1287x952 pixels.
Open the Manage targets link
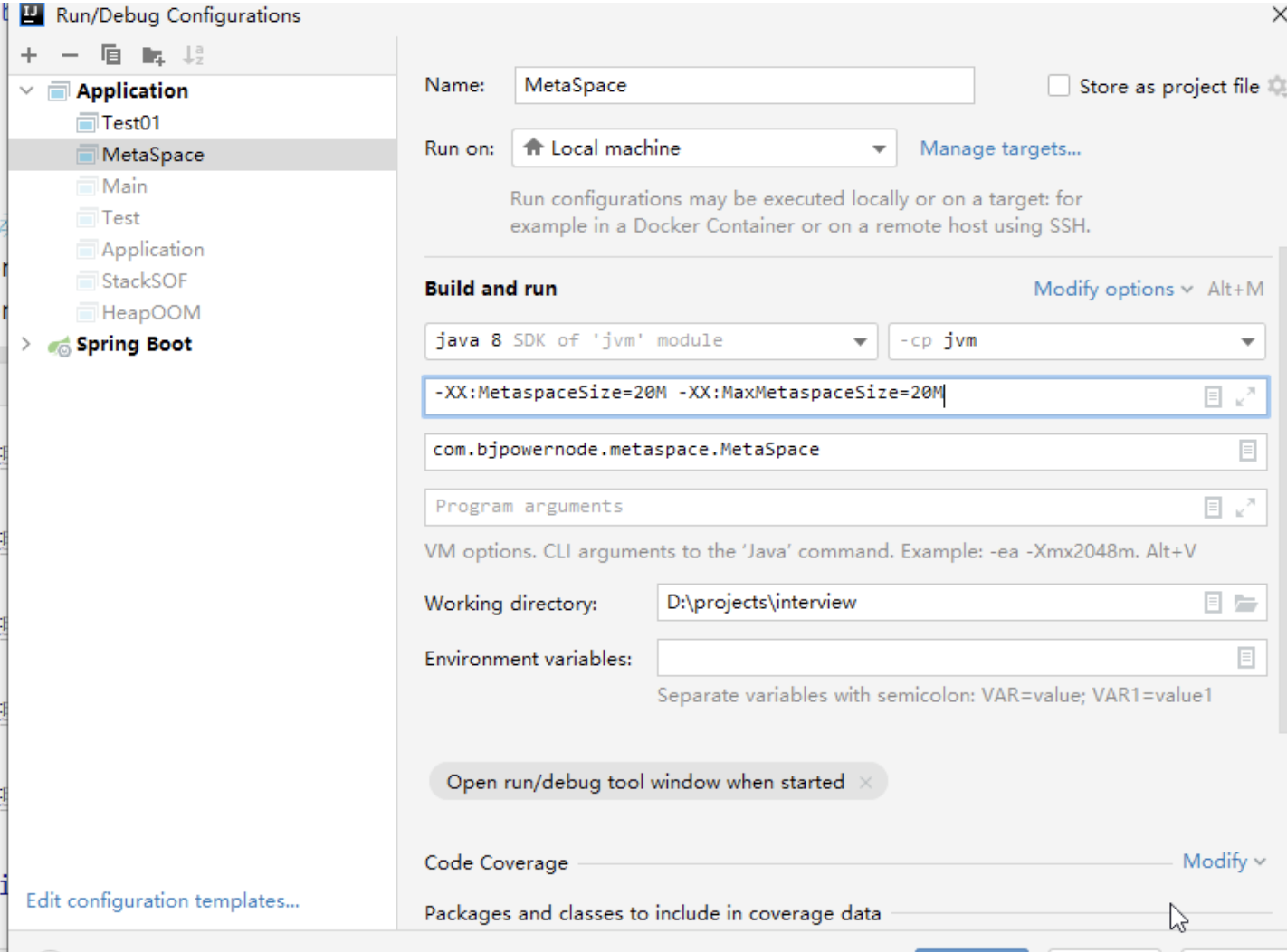click(1000, 148)
